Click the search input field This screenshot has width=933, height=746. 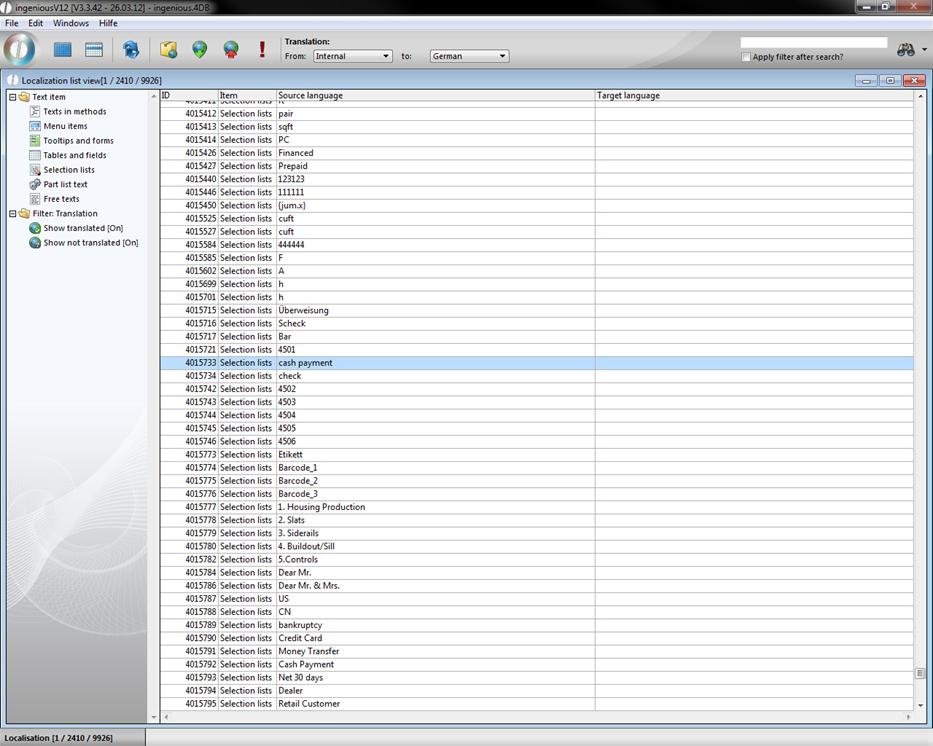pos(813,43)
